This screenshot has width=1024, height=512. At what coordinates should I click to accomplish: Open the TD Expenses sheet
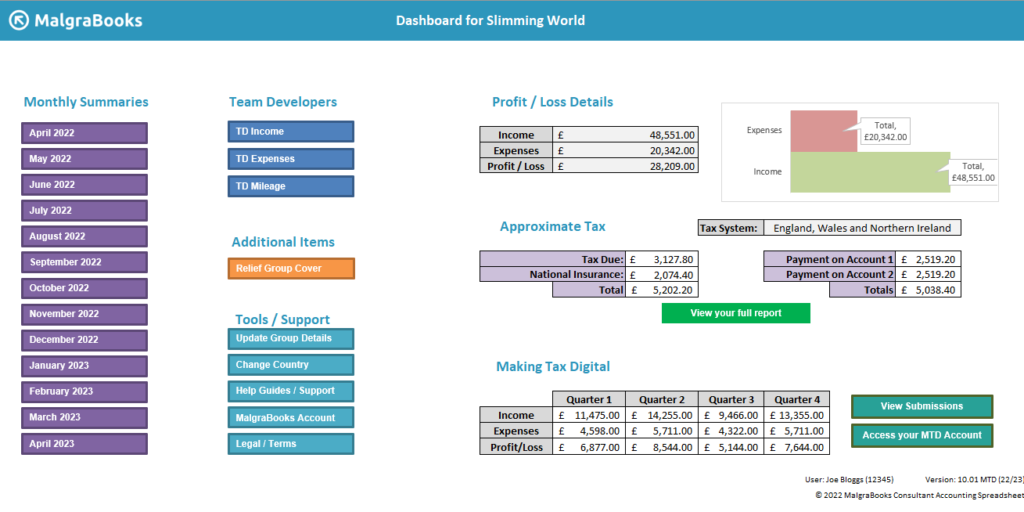pyautogui.click(x=291, y=159)
